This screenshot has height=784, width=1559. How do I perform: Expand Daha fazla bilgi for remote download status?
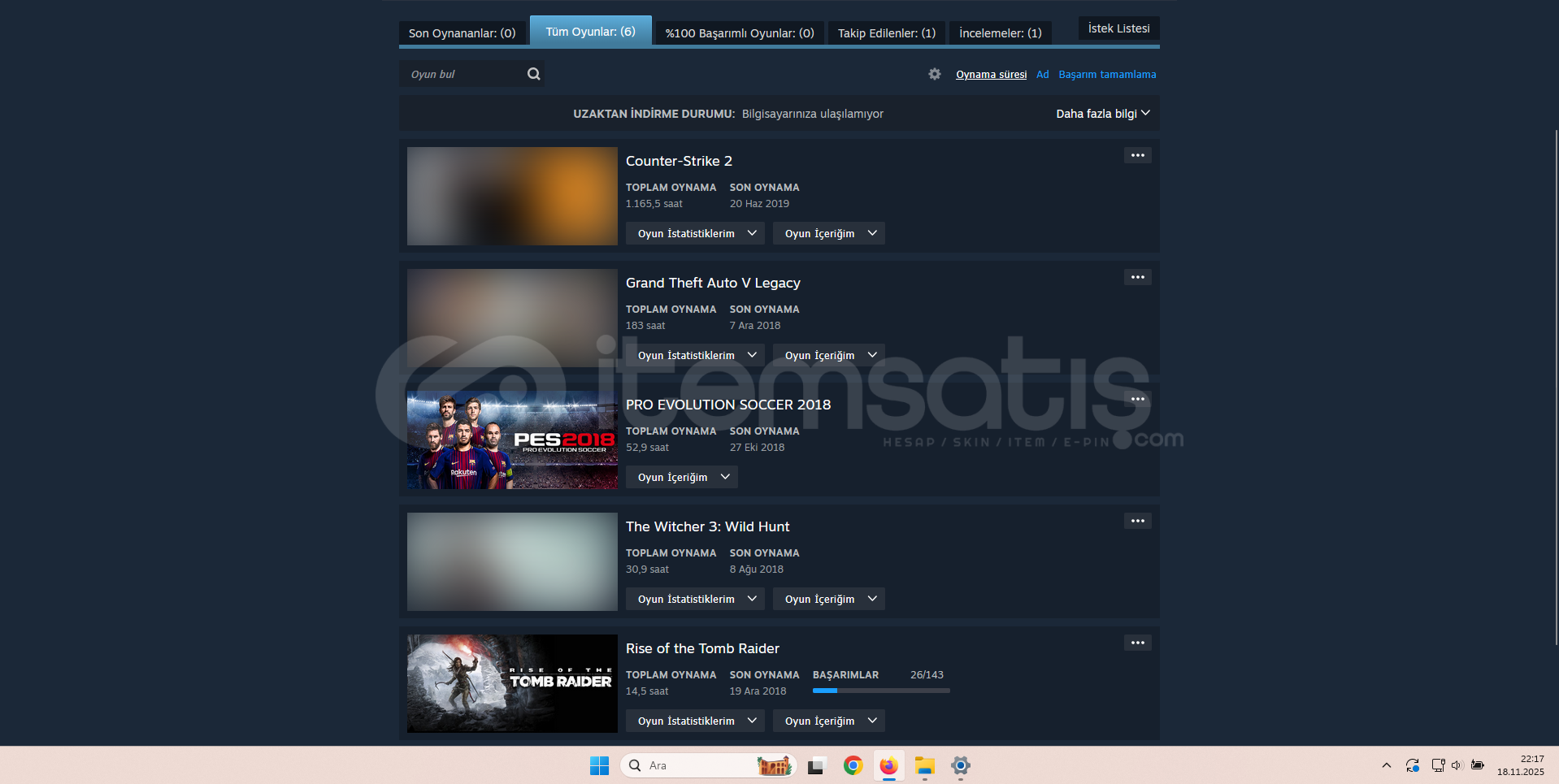(1103, 114)
